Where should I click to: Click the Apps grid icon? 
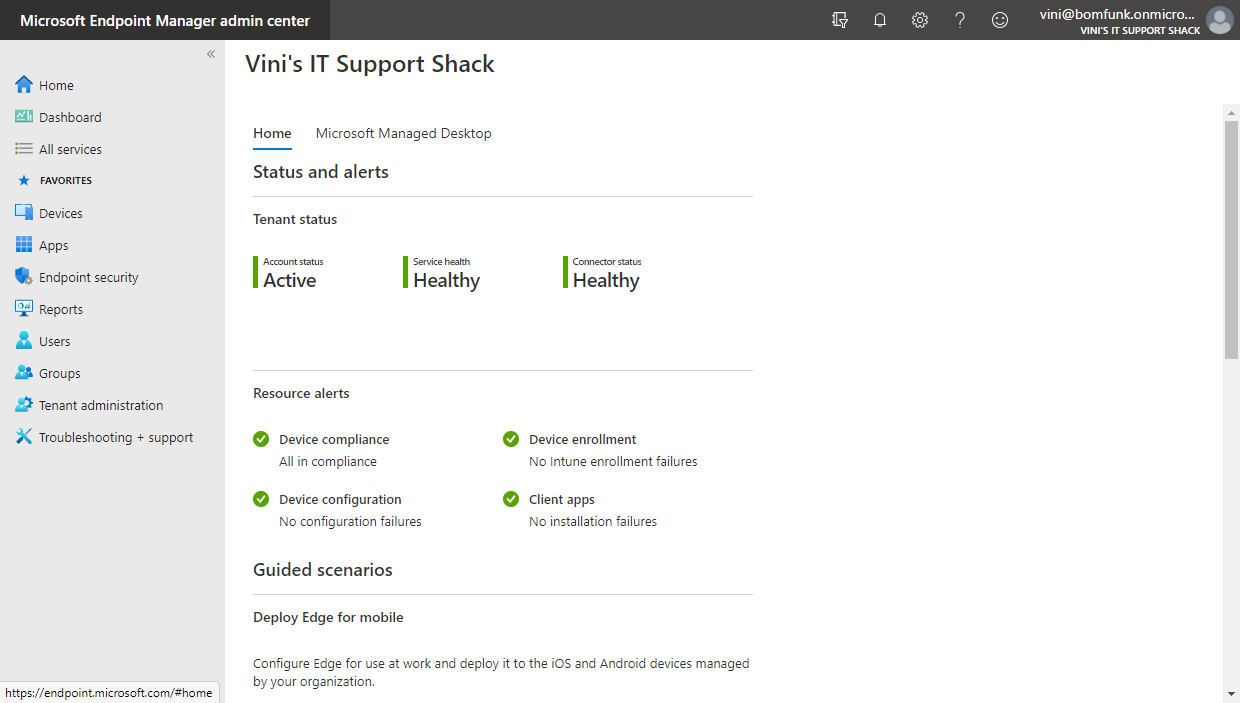tap(24, 245)
